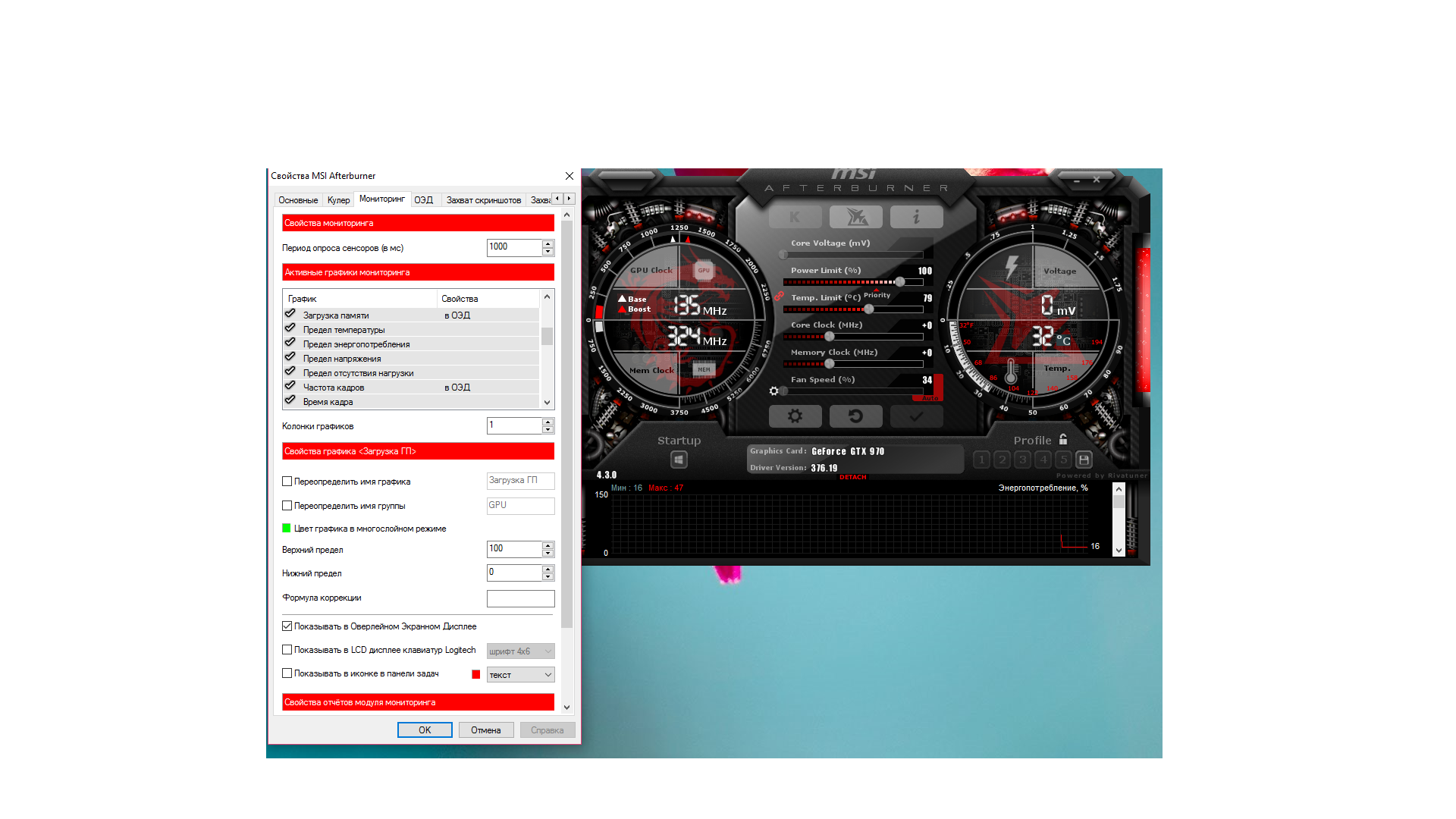Uncheck 'Показывать в Оверлейном Экранном Дисплее'
The image size is (1456, 819).
click(x=287, y=626)
